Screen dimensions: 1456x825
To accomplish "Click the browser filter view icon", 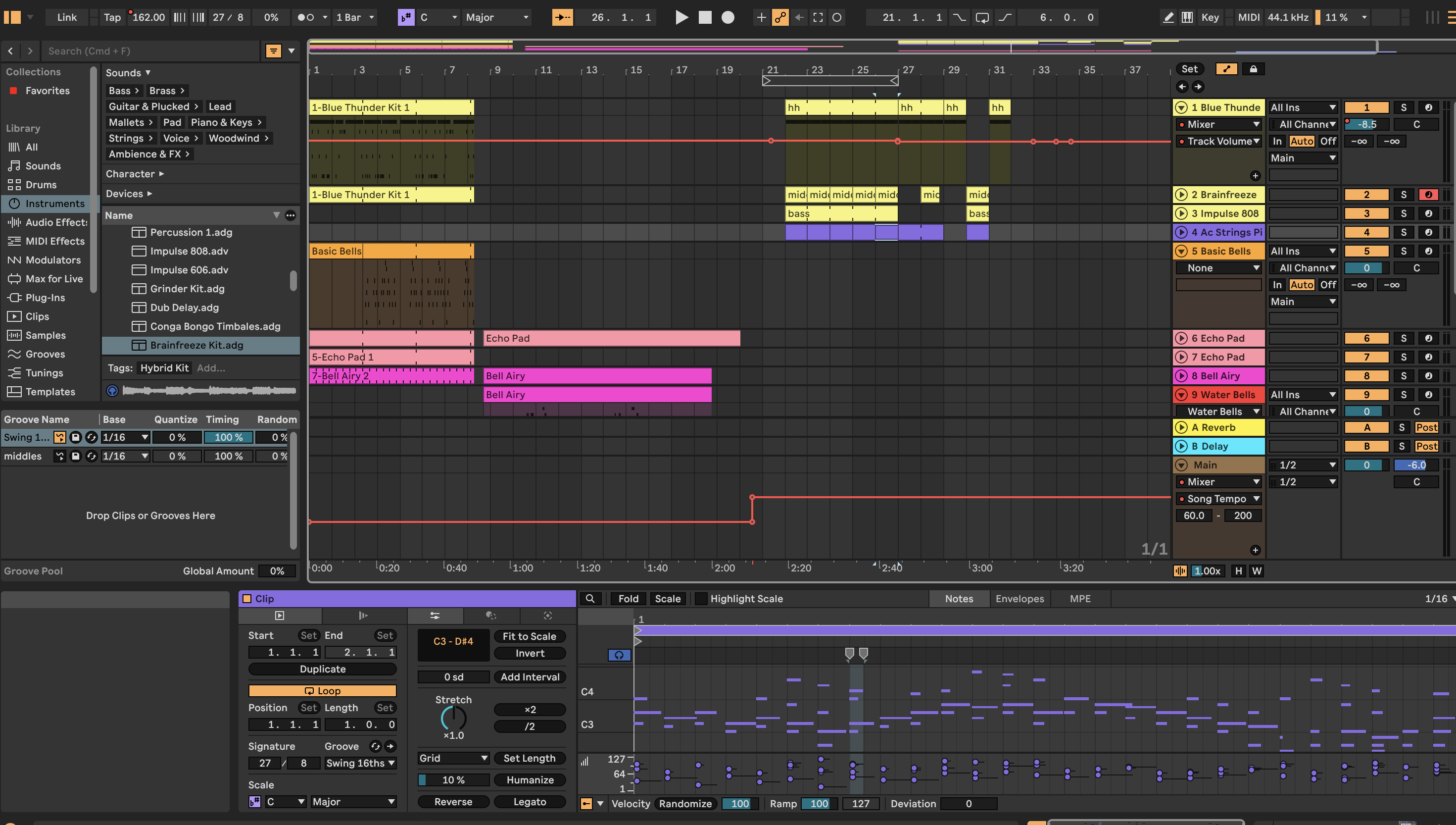I will pyautogui.click(x=273, y=51).
